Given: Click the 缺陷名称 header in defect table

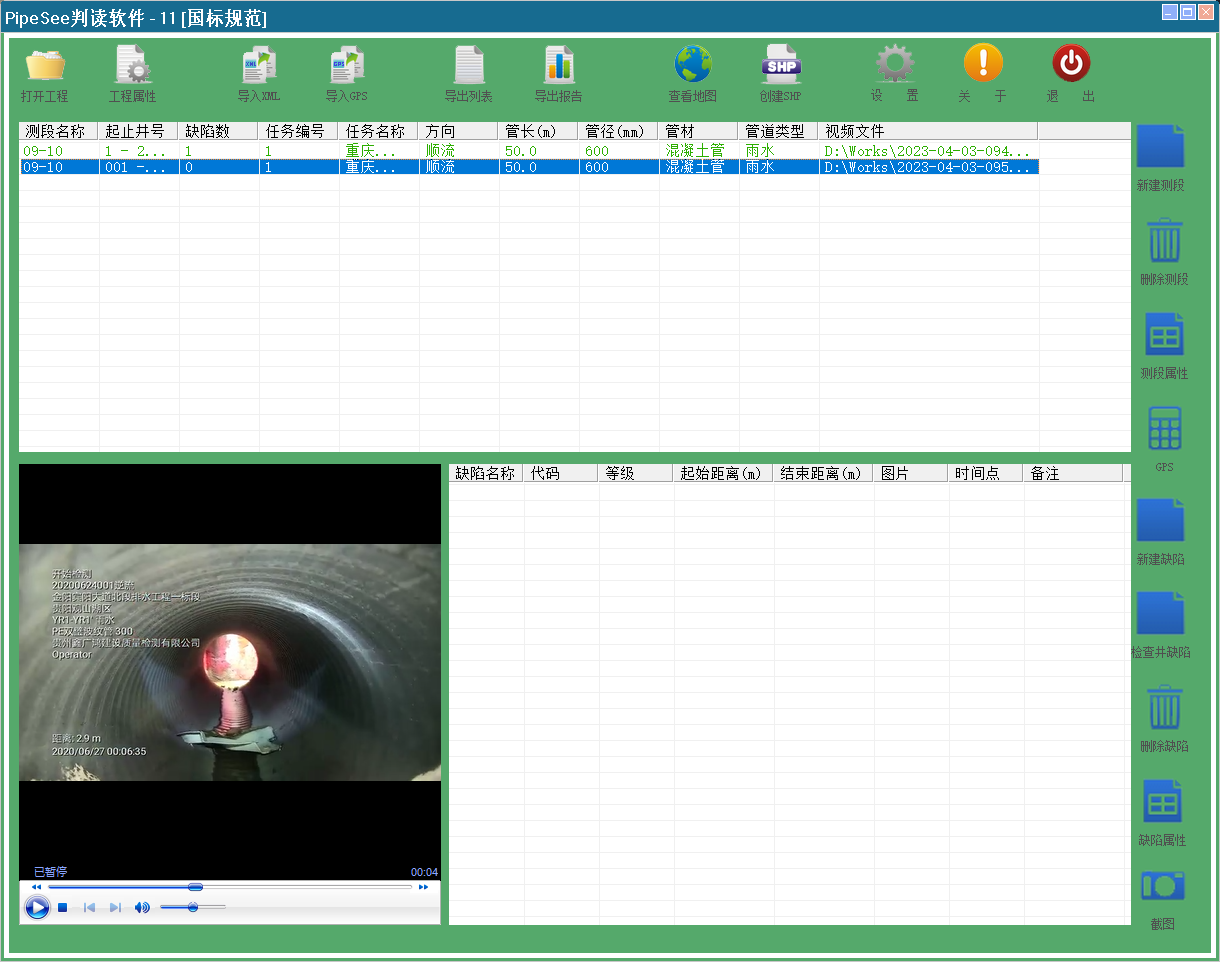Looking at the screenshot, I should (x=486, y=473).
